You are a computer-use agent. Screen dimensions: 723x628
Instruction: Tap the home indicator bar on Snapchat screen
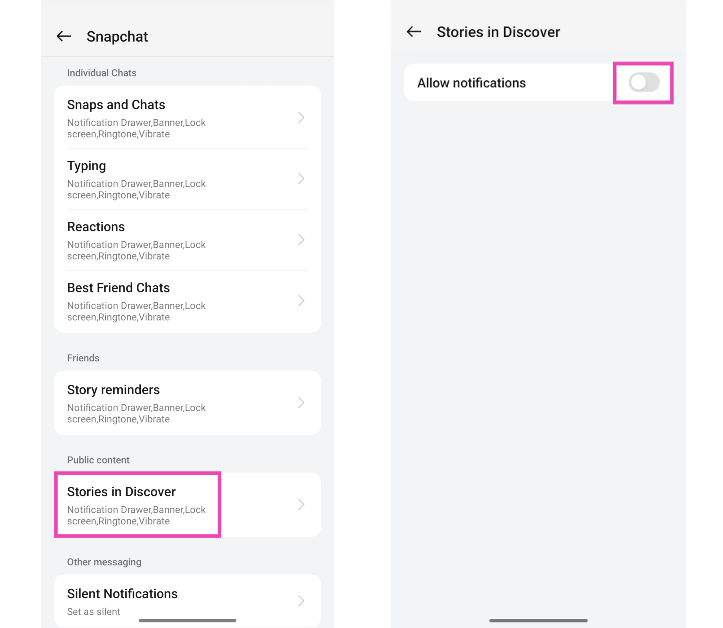coord(187,620)
